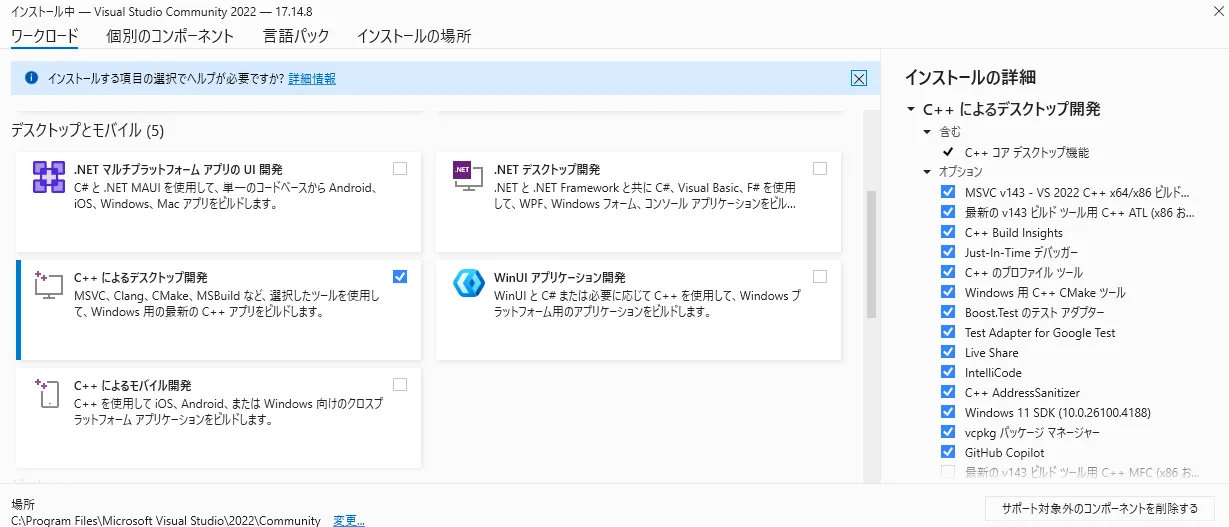This screenshot has height=527, width=1229.
Task: Select the ワークロード tab
Action: pos(44,36)
